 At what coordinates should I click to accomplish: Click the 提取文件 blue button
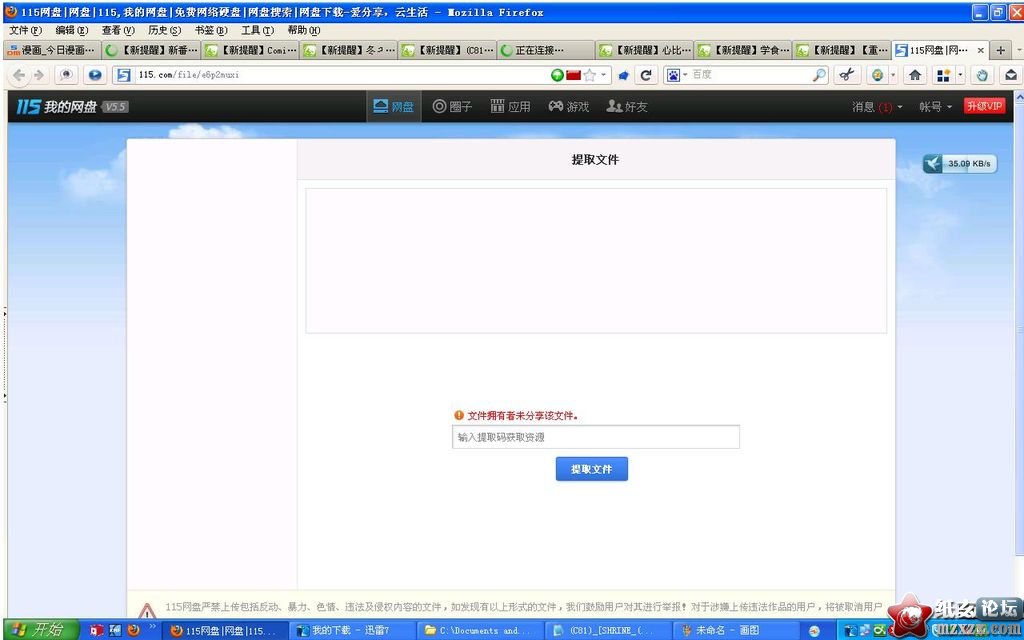click(x=591, y=469)
